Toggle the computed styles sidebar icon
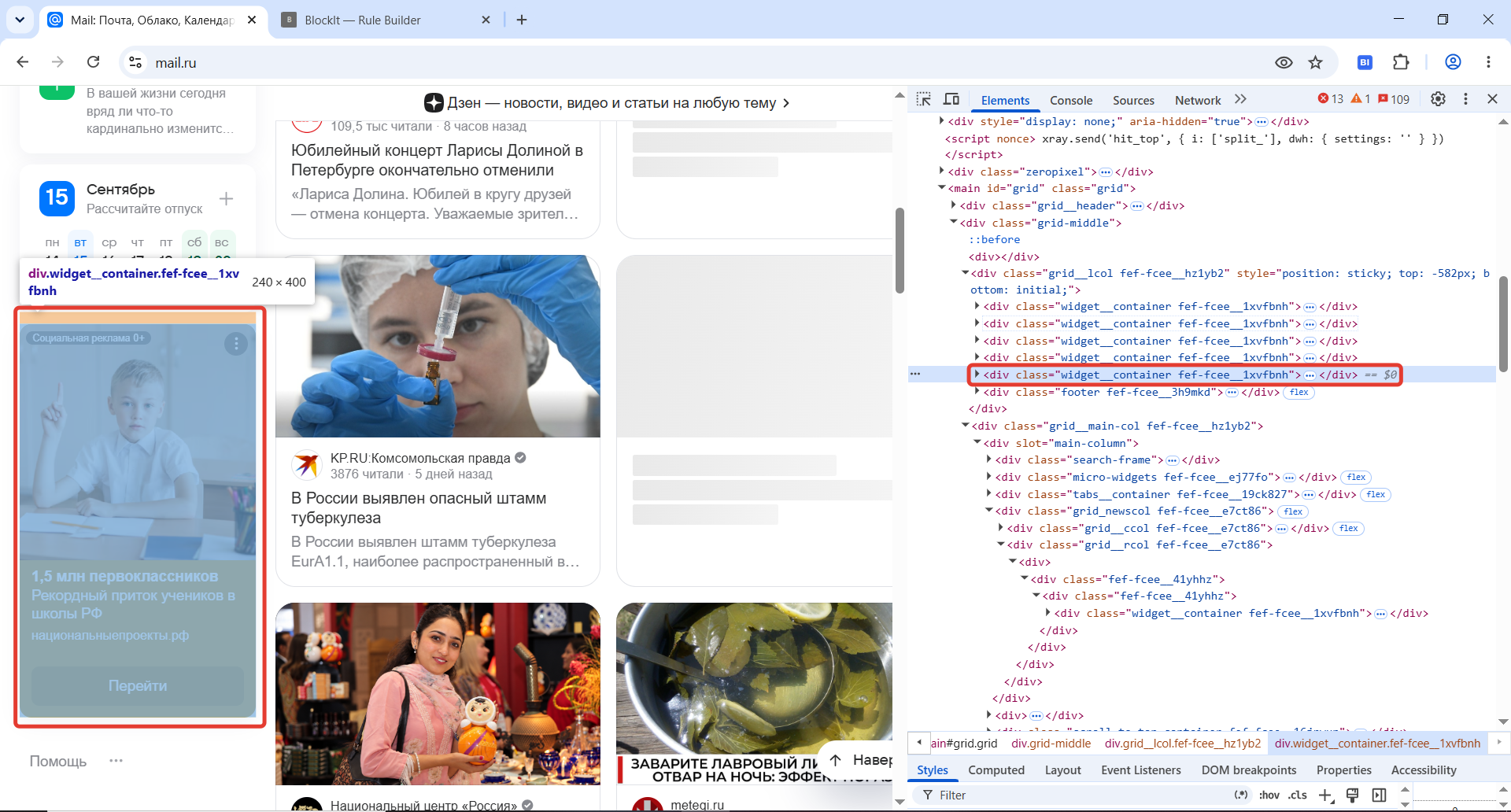The height and width of the screenshot is (812, 1511). [x=1379, y=795]
